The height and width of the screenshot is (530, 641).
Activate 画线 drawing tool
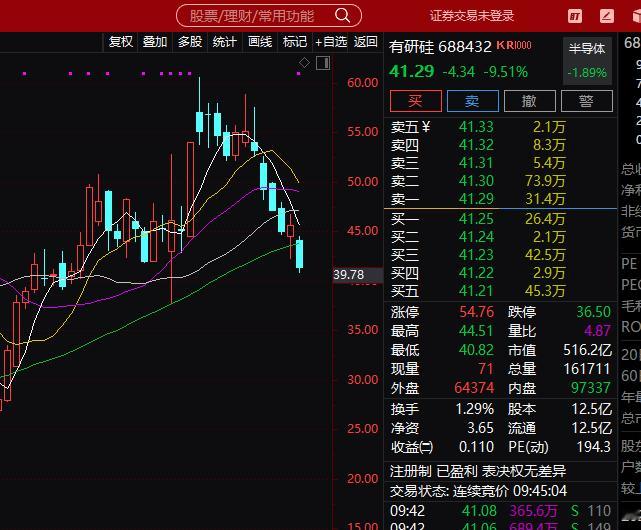tap(260, 42)
